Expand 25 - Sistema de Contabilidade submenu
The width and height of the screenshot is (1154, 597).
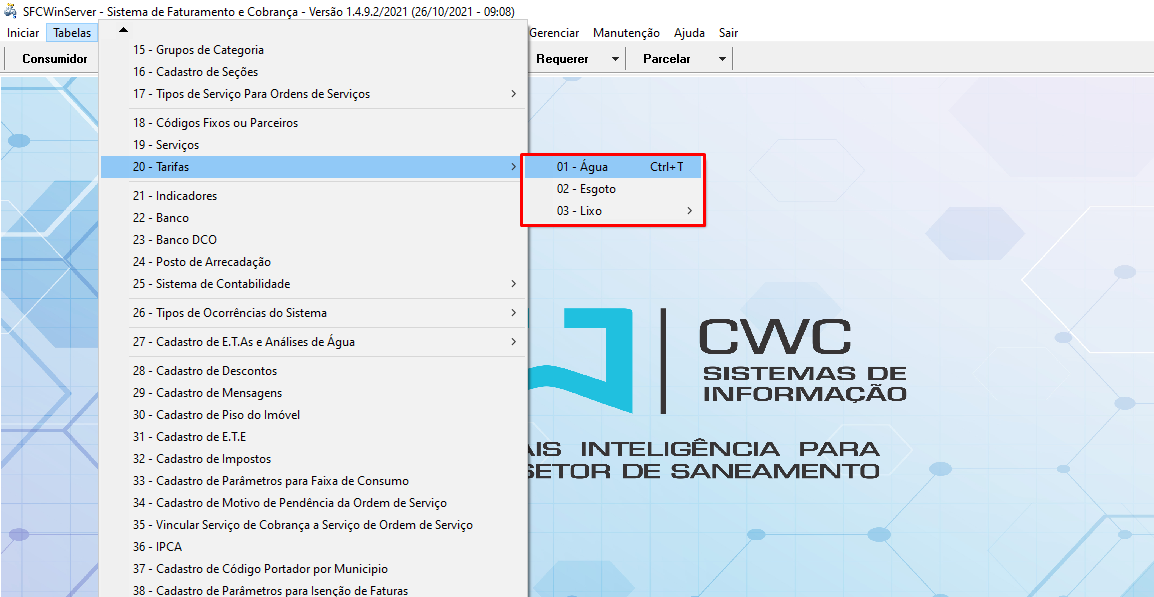[314, 284]
